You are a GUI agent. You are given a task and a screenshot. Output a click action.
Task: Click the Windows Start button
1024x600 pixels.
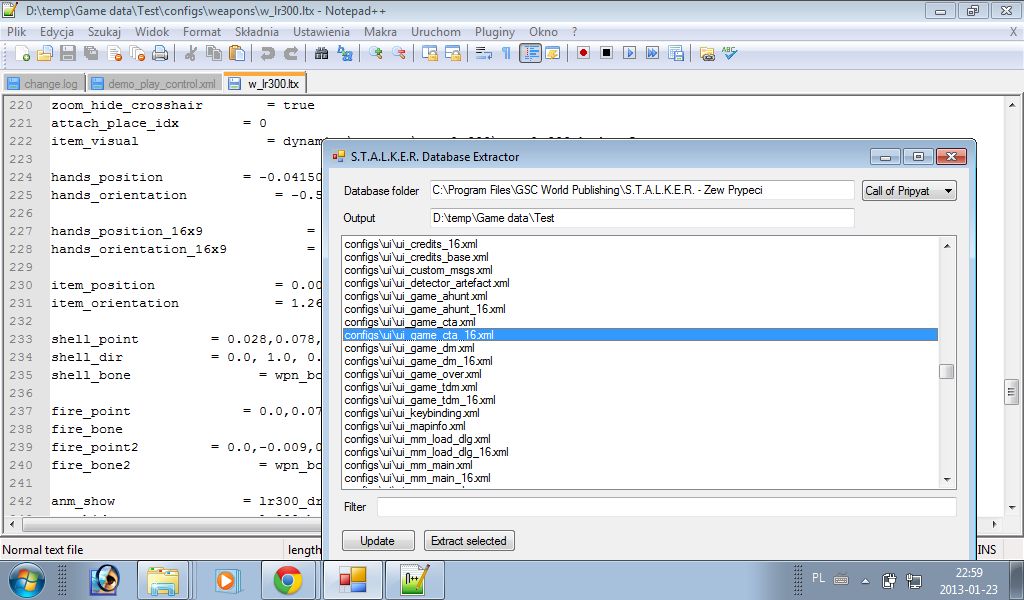[27, 580]
